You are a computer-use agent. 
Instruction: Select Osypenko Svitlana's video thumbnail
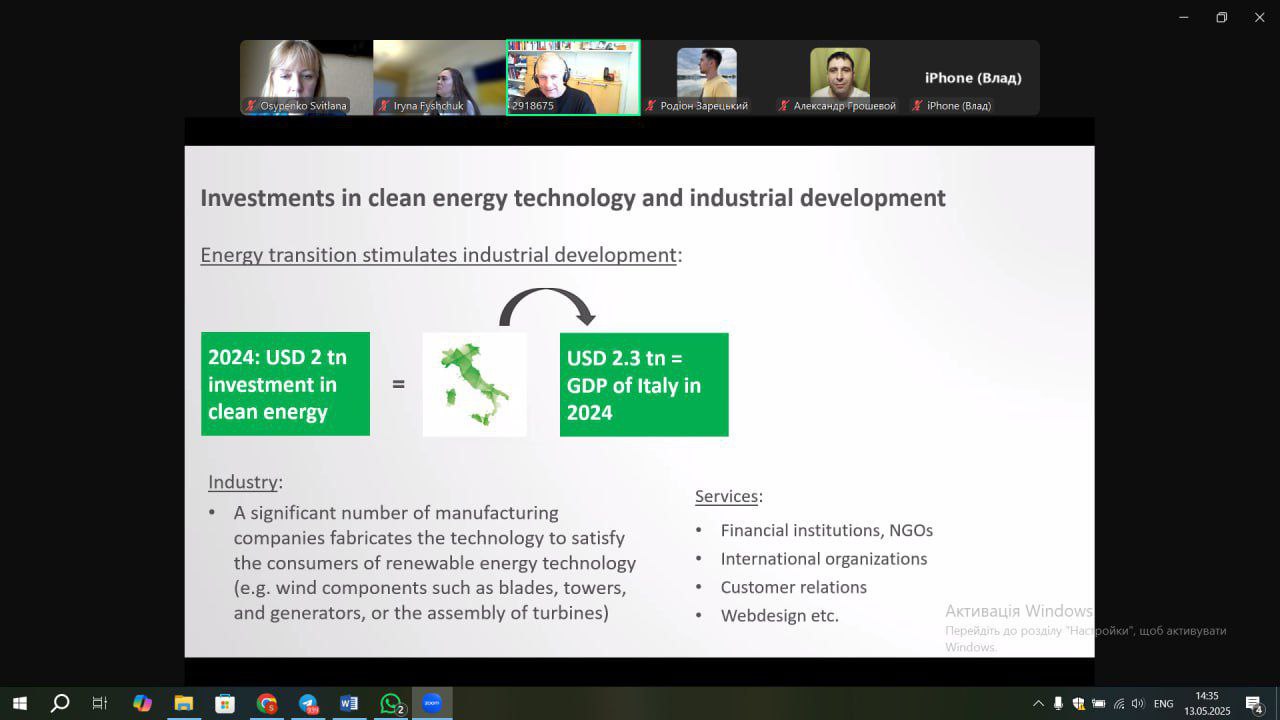coord(305,77)
